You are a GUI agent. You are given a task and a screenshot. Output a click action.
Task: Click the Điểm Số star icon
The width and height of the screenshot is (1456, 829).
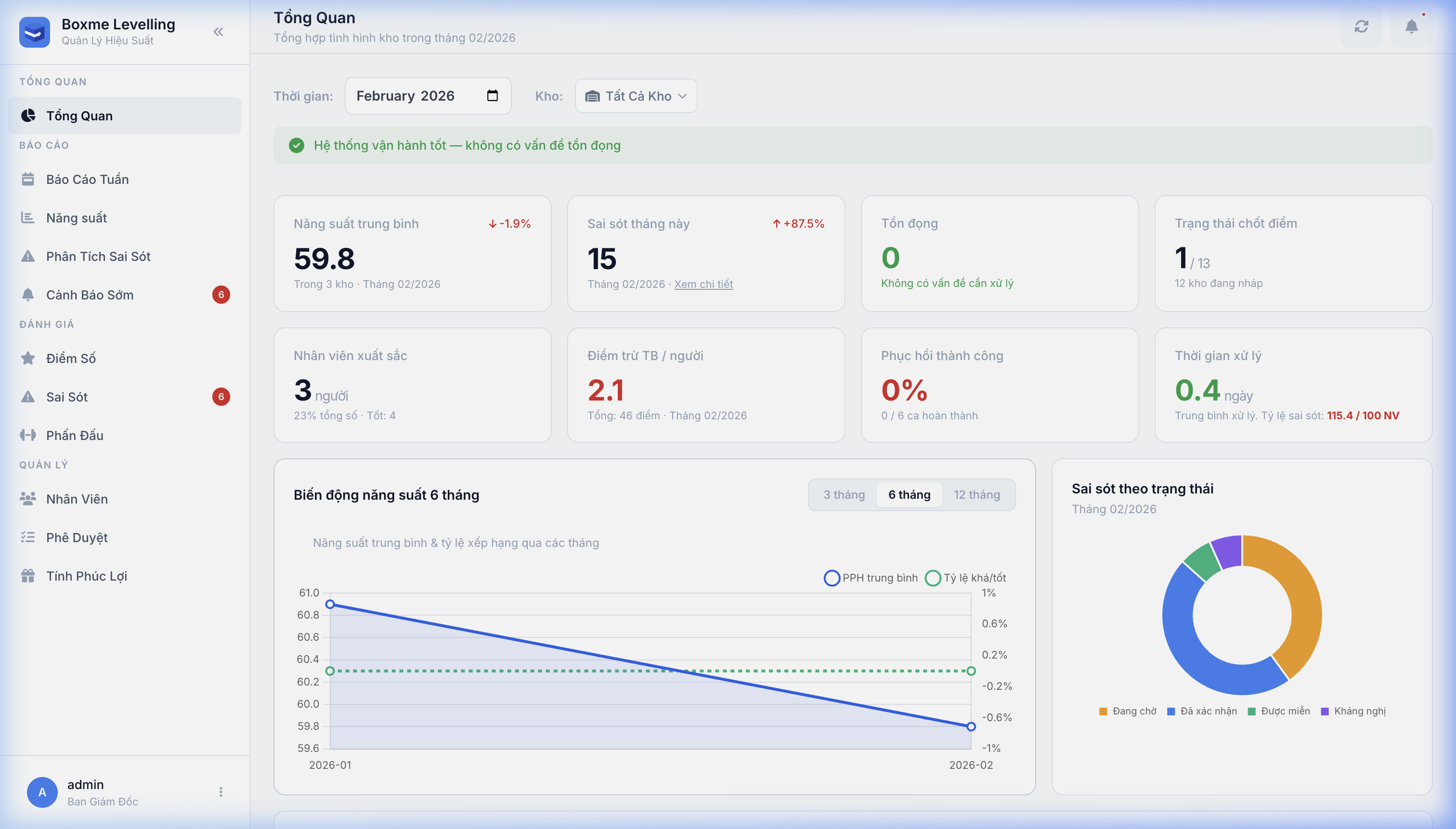click(28, 358)
